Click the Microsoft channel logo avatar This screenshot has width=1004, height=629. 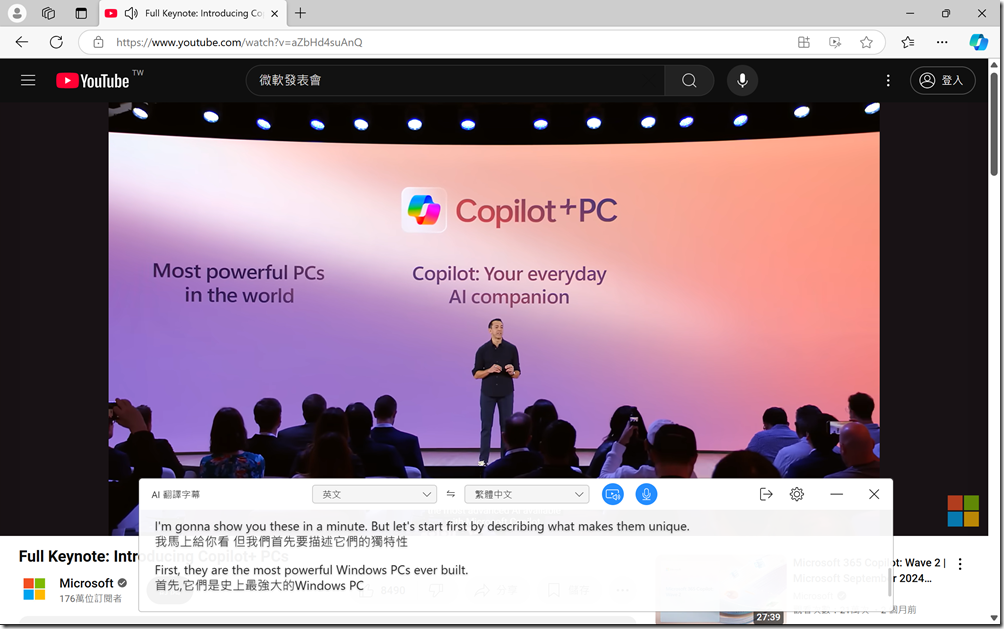[x=34, y=589]
